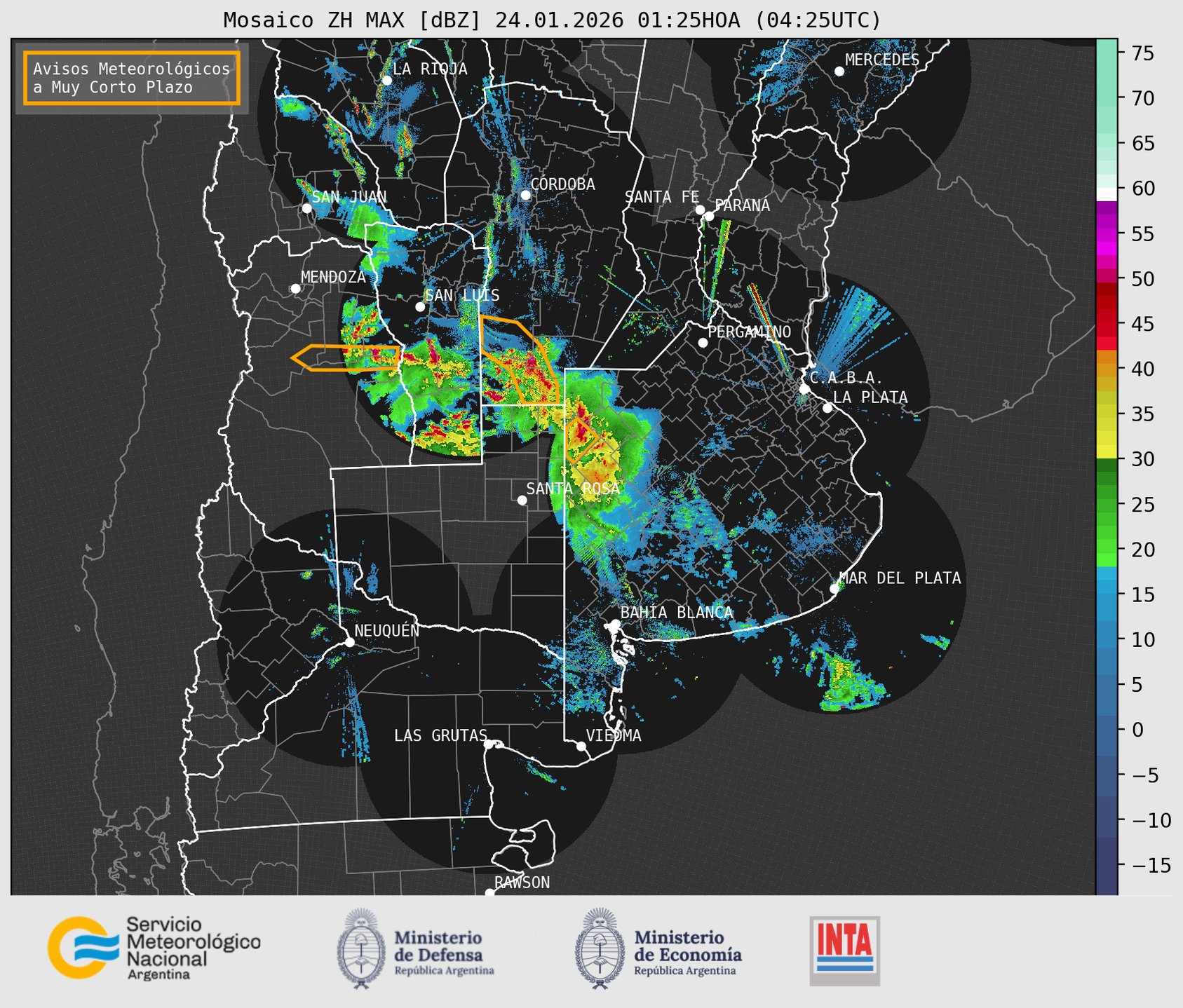The width and height of the screenshot is (1183, 1008).
Task: Click the Avisos Meteorológicos a Muy Corto Plazo legend box
Action: point(132,78)
